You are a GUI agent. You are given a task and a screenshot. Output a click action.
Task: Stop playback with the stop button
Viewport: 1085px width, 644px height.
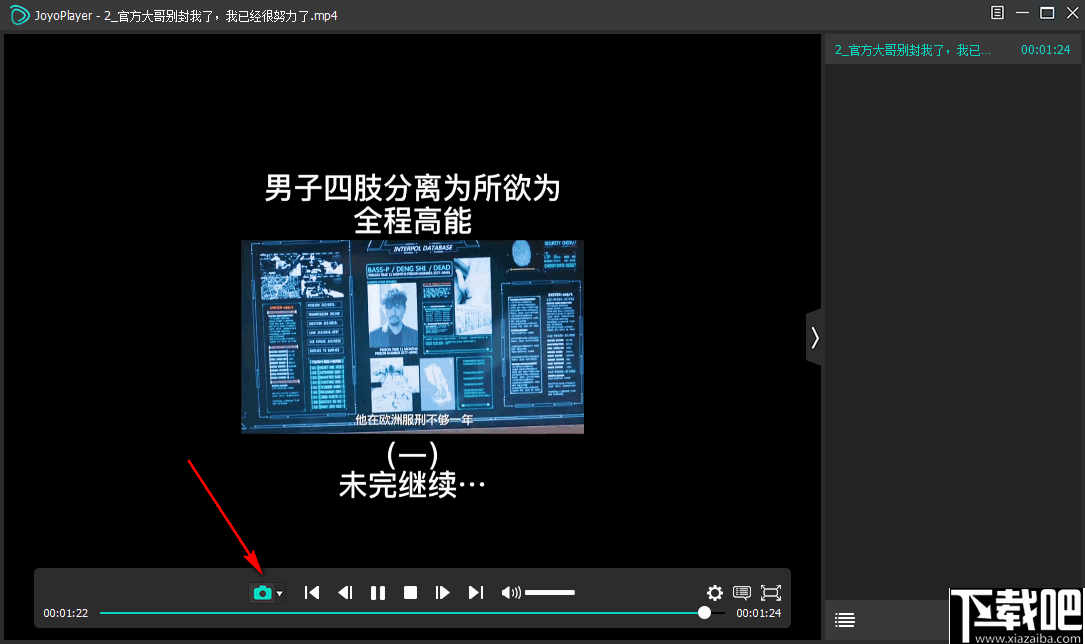410,592
